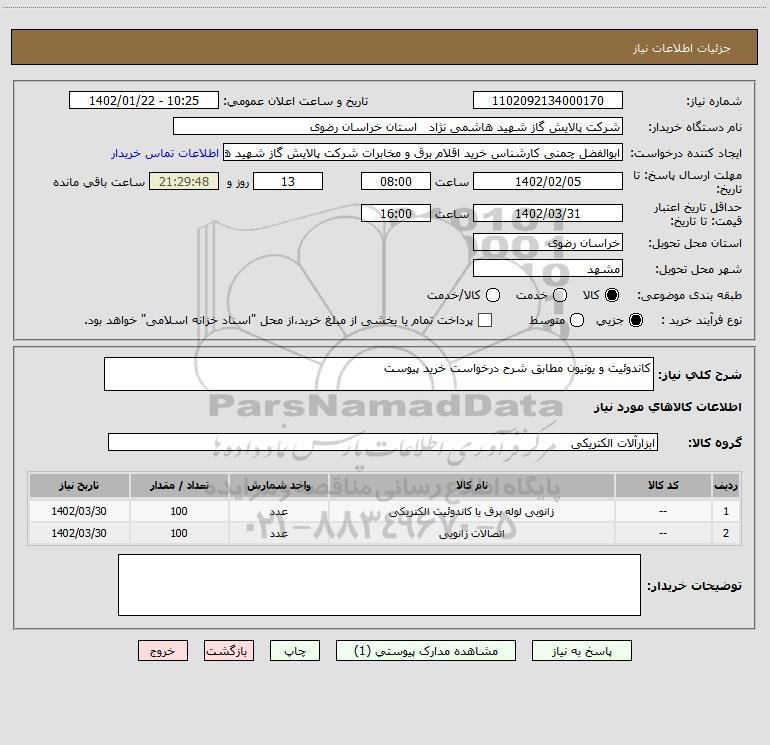Click the quantity 100 in row 2
The image size is (770, 745).
tap(179, 533)
